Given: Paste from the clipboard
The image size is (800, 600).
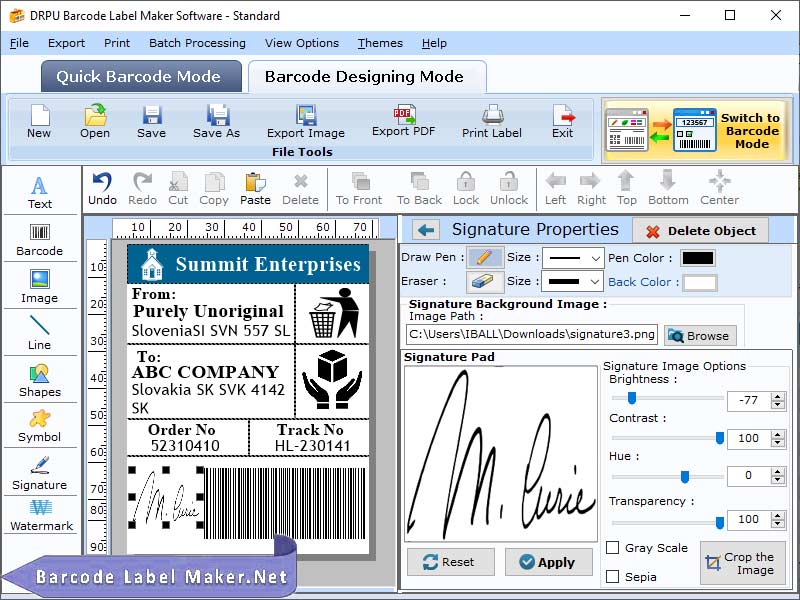Looking at the screenshot, I should coord(256,189).
